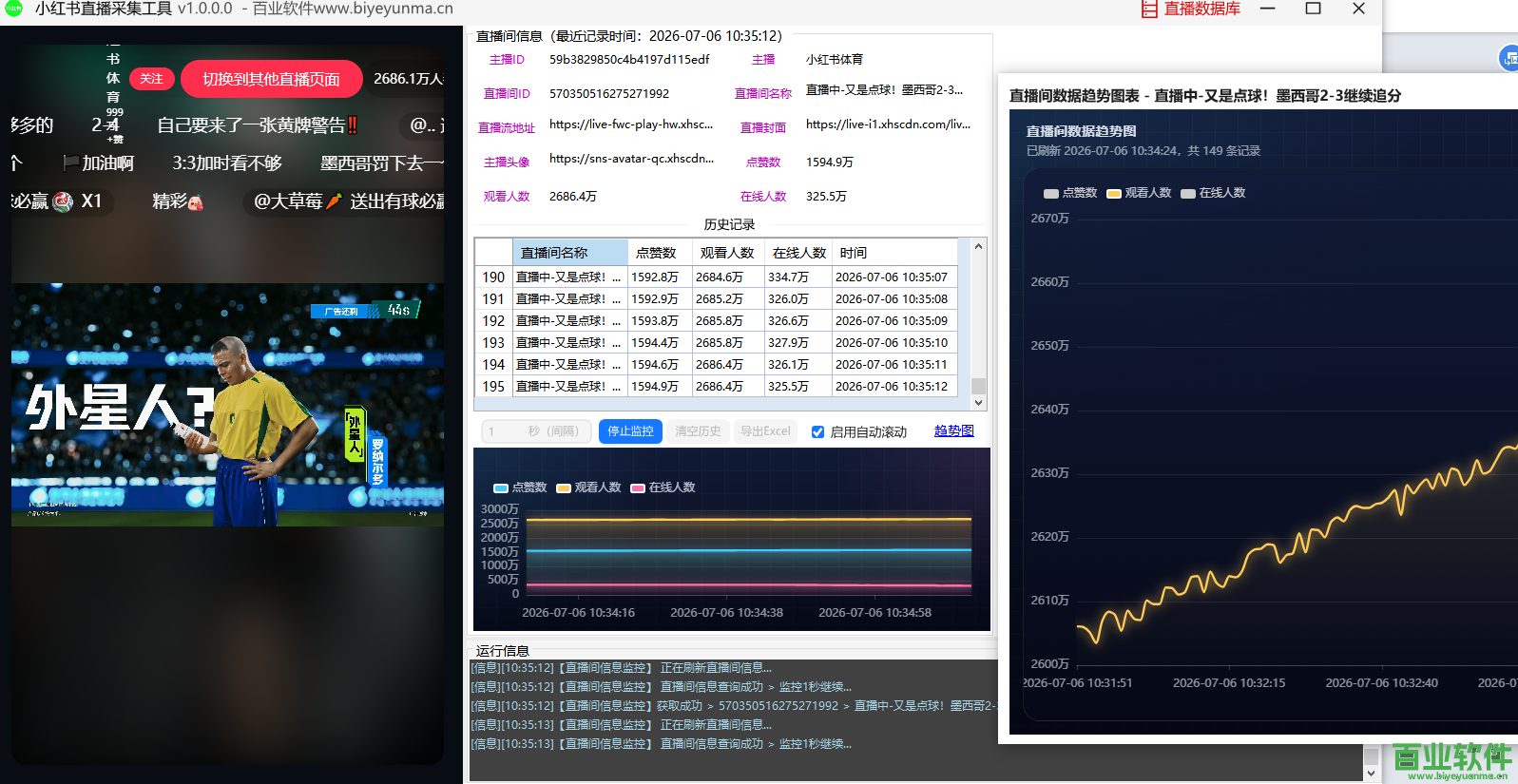Image resolution: width=1518 pixels, height=784 pixels.
Task: Click the 10:35:12 正在刷新直播间信息 log line
Action: pos(622,668)
